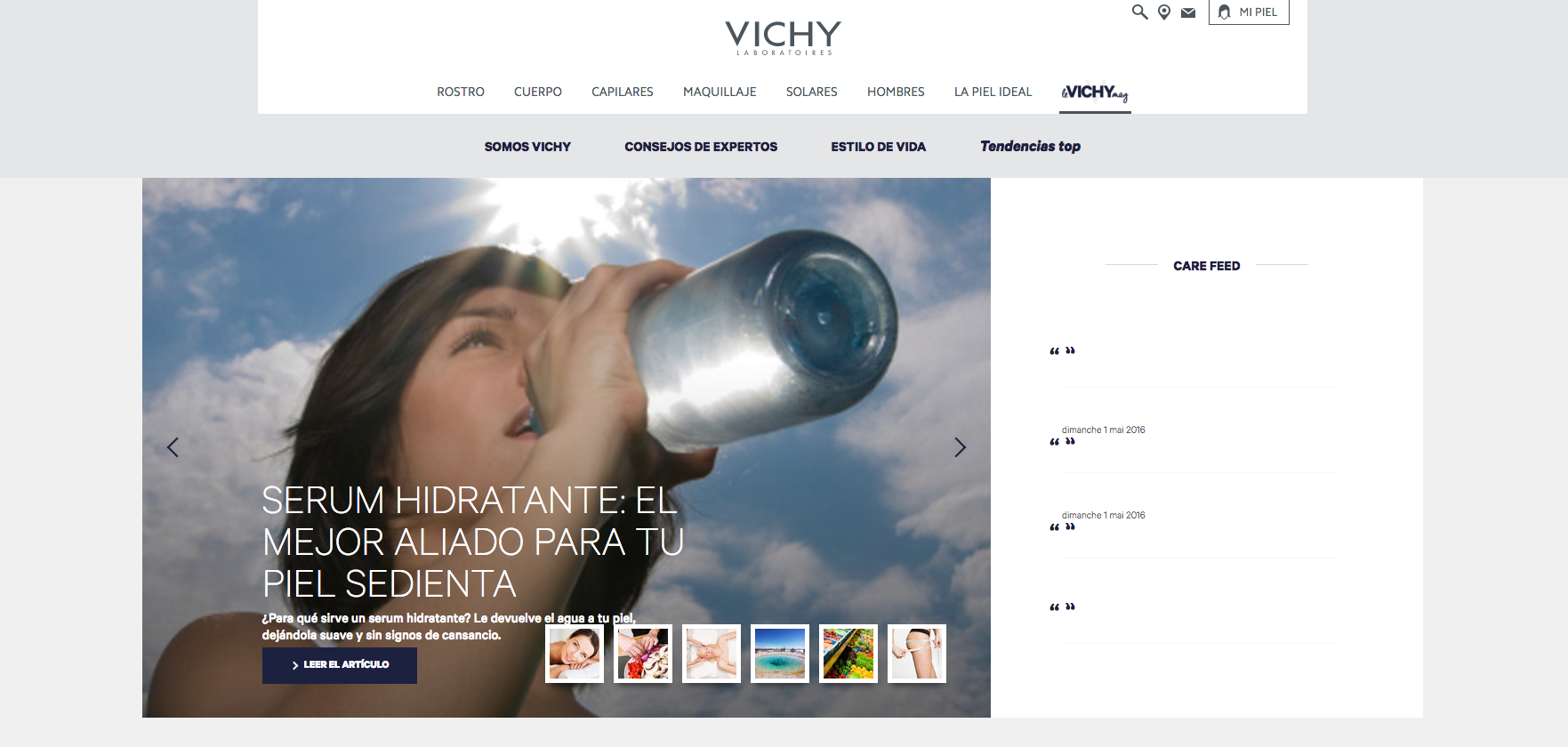Open the envelope contact icon
Image resolution: width=1568 pixels, height=747 pixels.
[1188, 12]
